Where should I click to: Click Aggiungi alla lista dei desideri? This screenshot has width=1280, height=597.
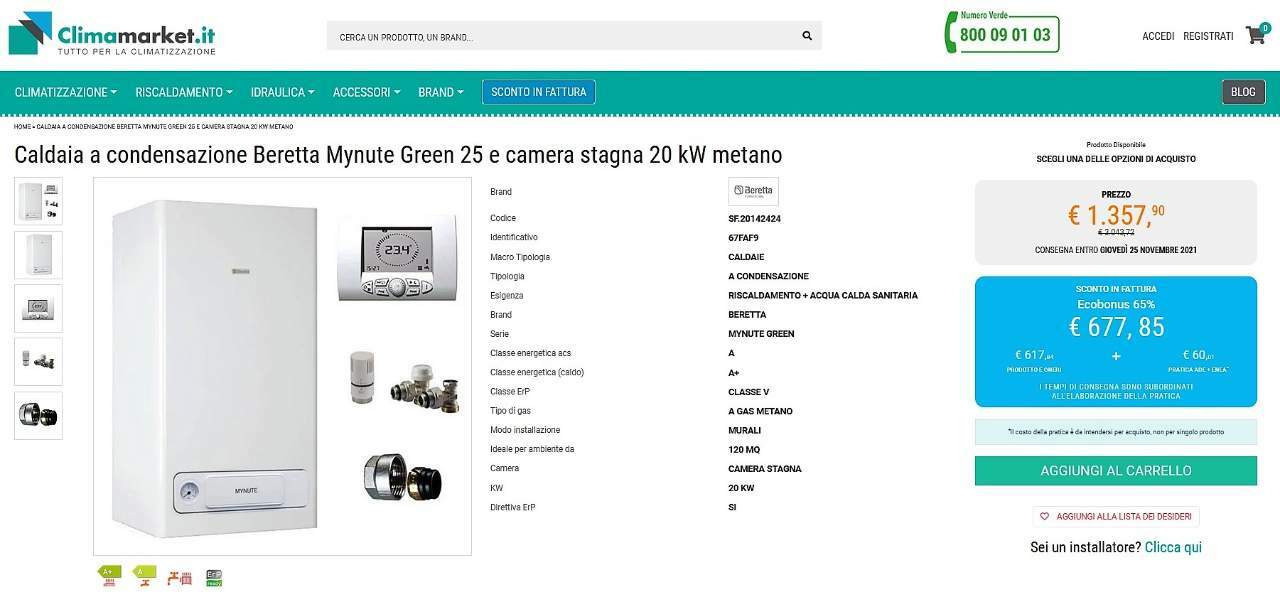[1116, 516]
